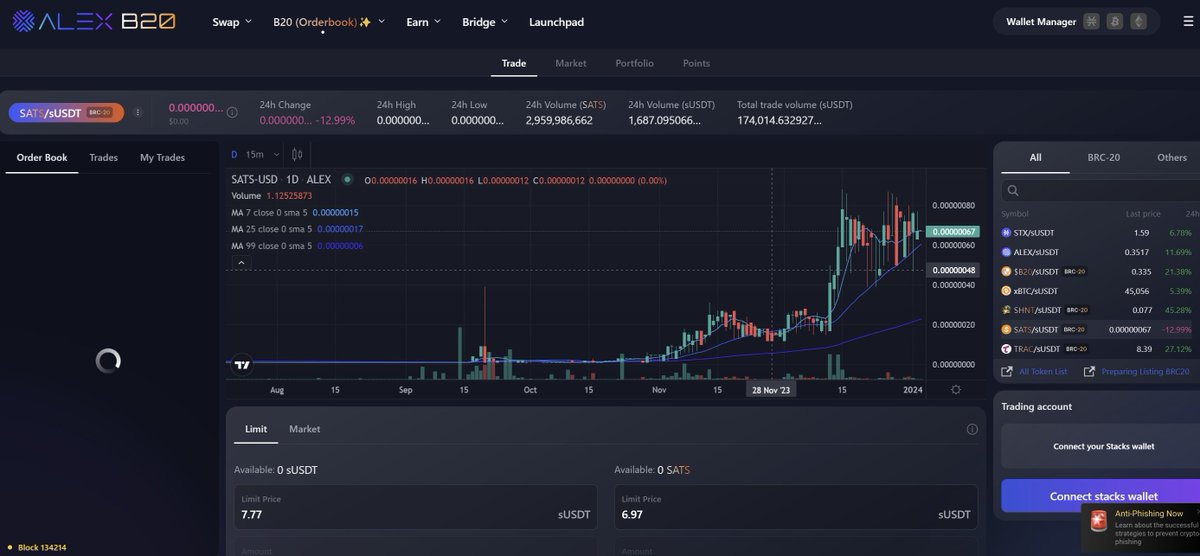Select the All token filter tab

pos(1035,157)
